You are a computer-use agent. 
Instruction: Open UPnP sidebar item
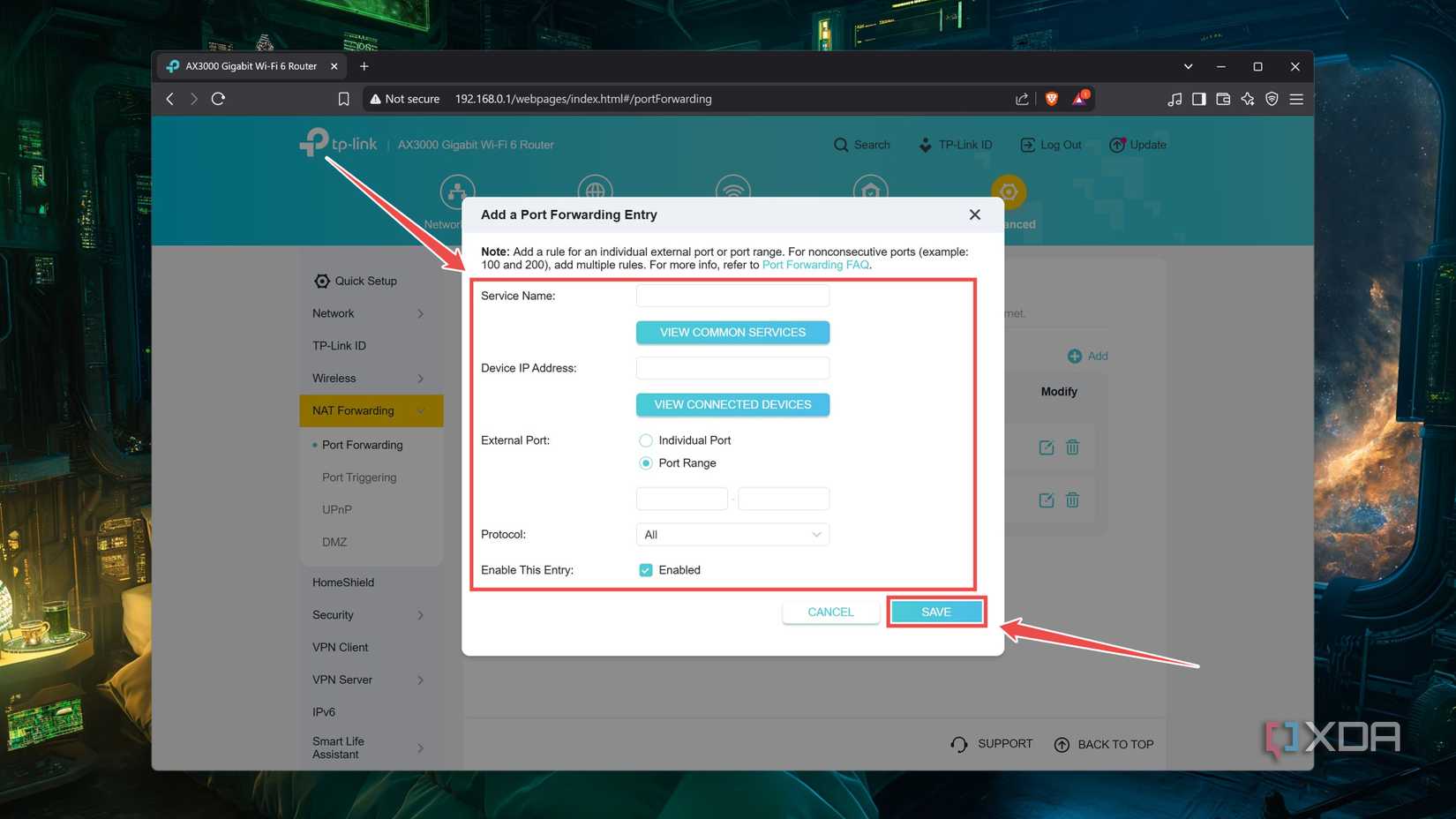[337, 510]
